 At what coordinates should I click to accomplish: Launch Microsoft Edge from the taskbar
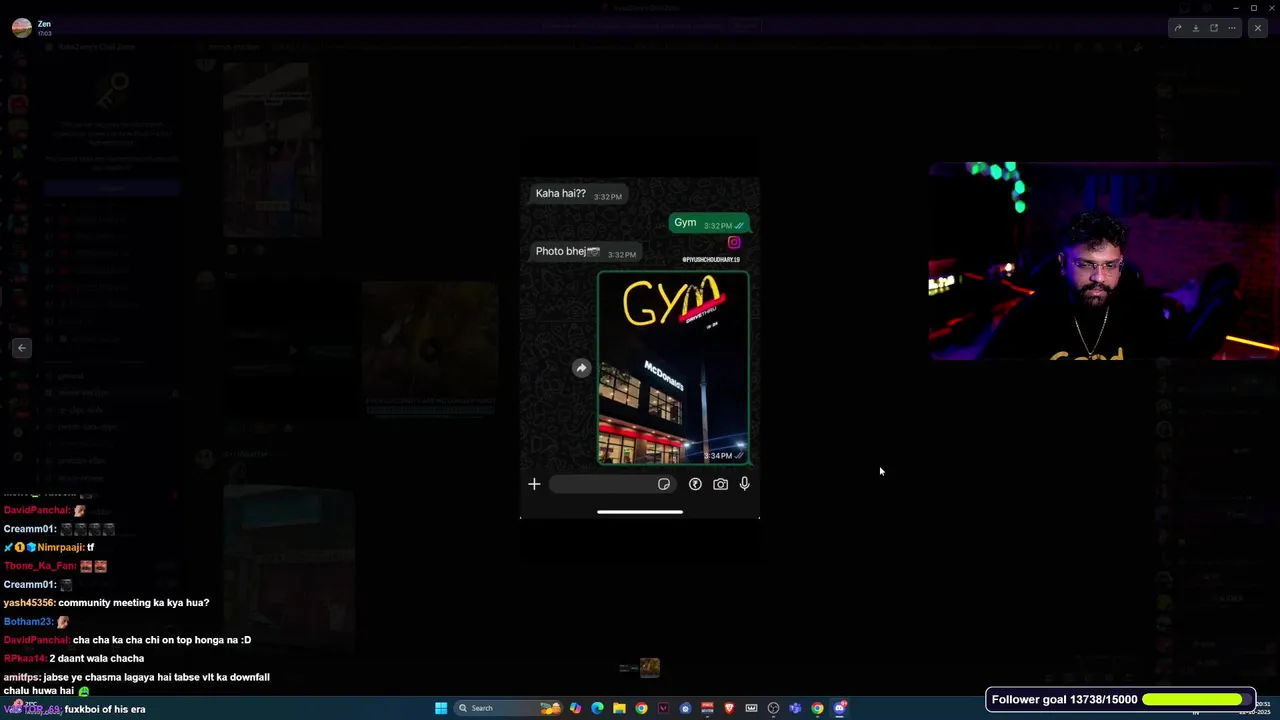tap(597, 708)
